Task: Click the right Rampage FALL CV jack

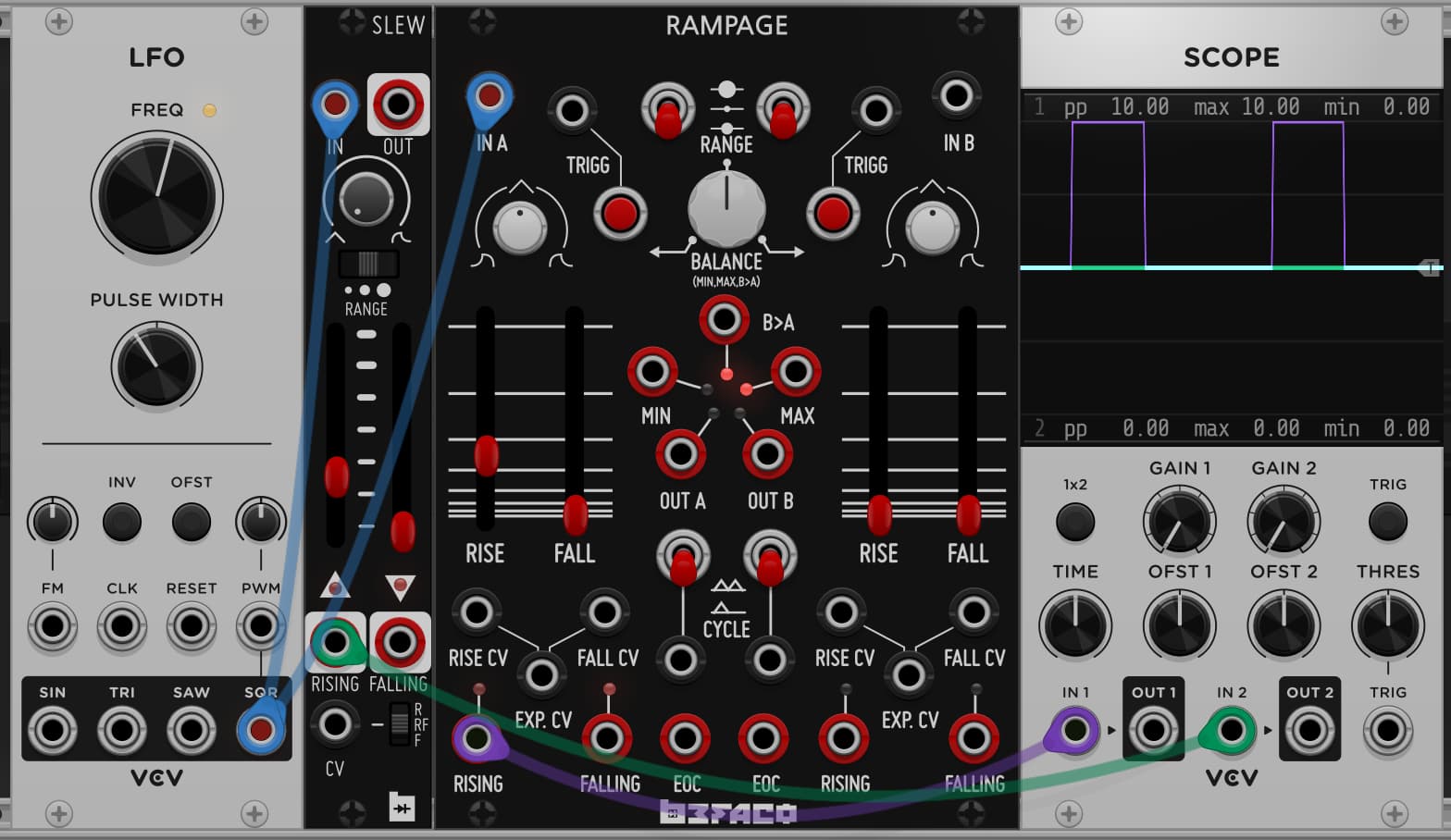Action: (x=974, y=612)
